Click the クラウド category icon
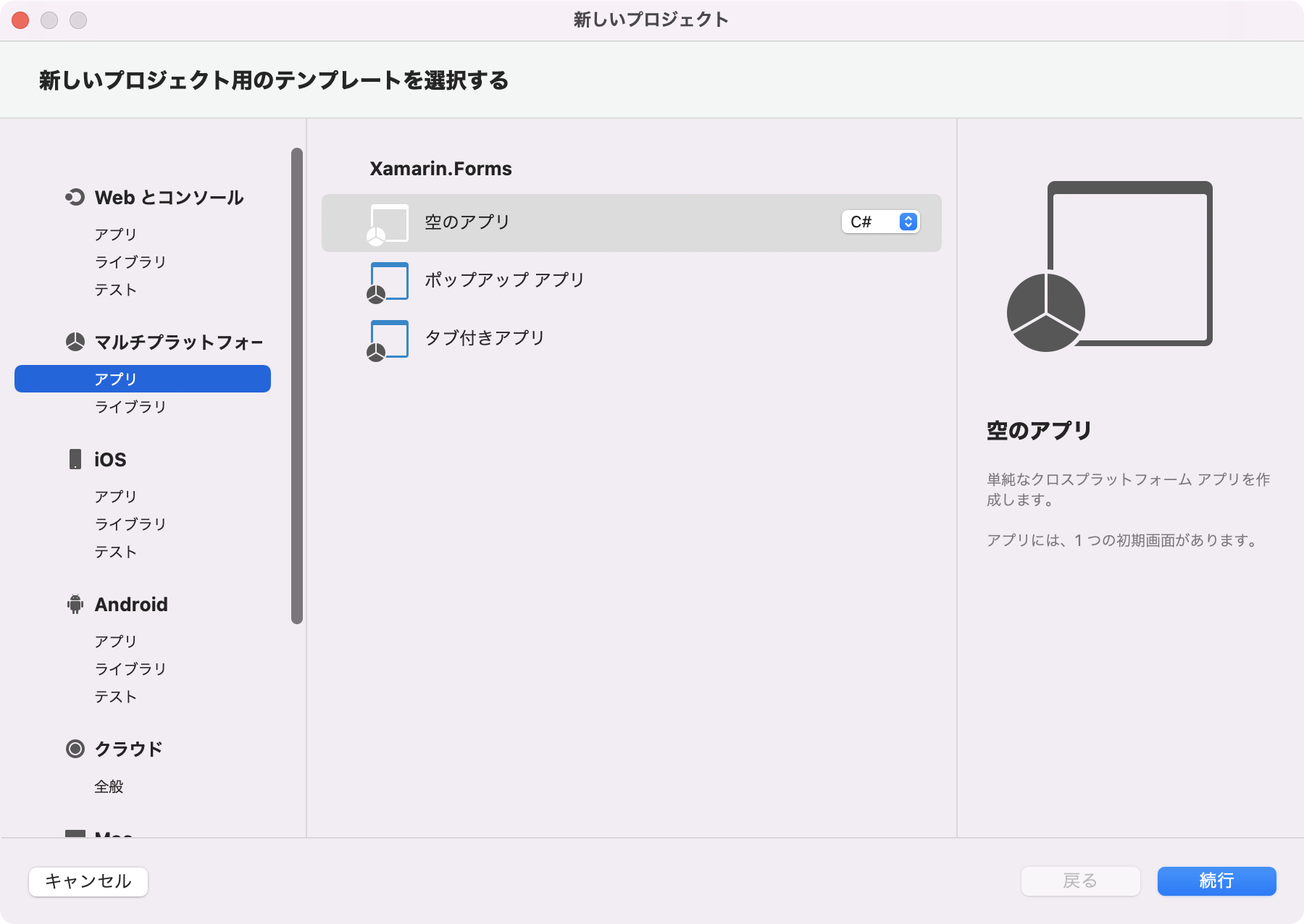The width and height of the screenshot is (1304, 924). coord(75,749)
